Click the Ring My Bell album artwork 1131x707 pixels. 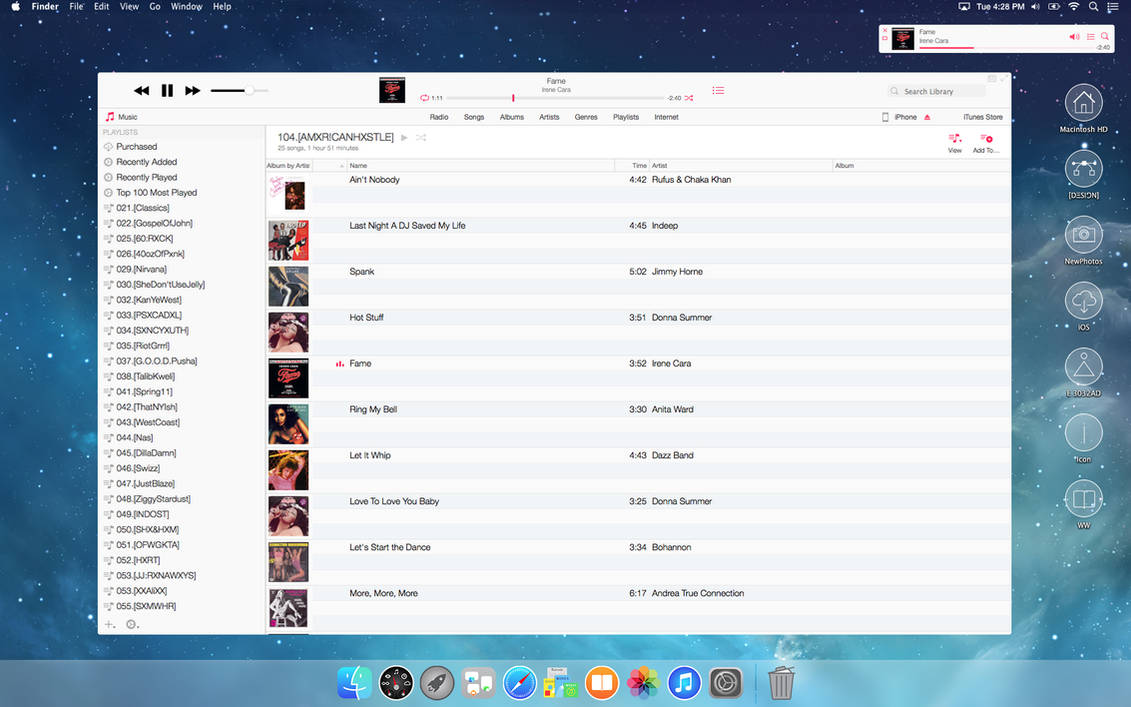[x=289, y=424]
